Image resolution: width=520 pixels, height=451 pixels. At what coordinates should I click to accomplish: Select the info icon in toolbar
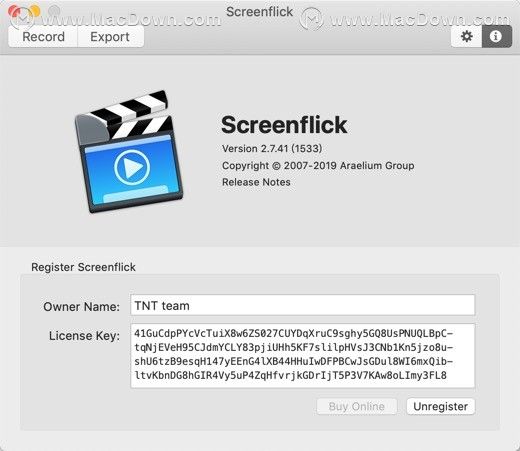point(496,36)
